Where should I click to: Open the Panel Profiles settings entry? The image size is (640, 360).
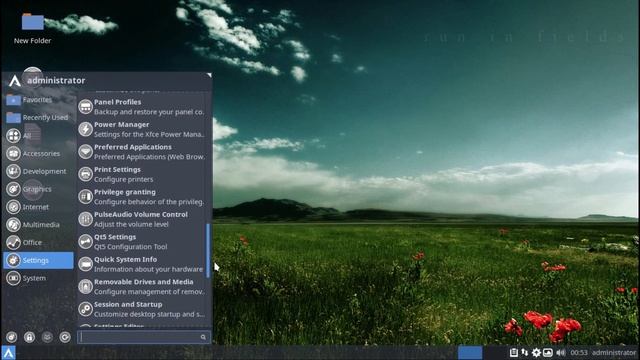[141, 107]
